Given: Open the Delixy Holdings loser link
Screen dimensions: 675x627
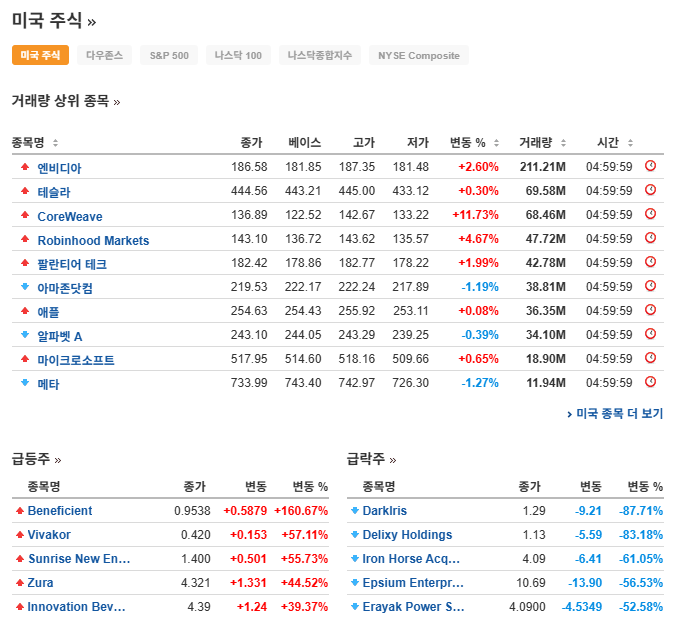Looking at the screenshot, I should 407,535.
